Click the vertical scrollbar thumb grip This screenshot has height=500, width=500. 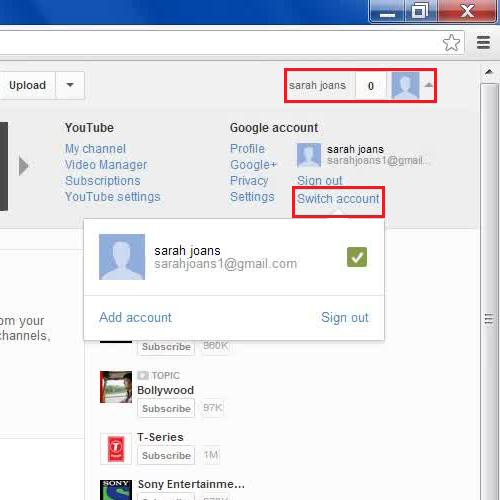489,319
